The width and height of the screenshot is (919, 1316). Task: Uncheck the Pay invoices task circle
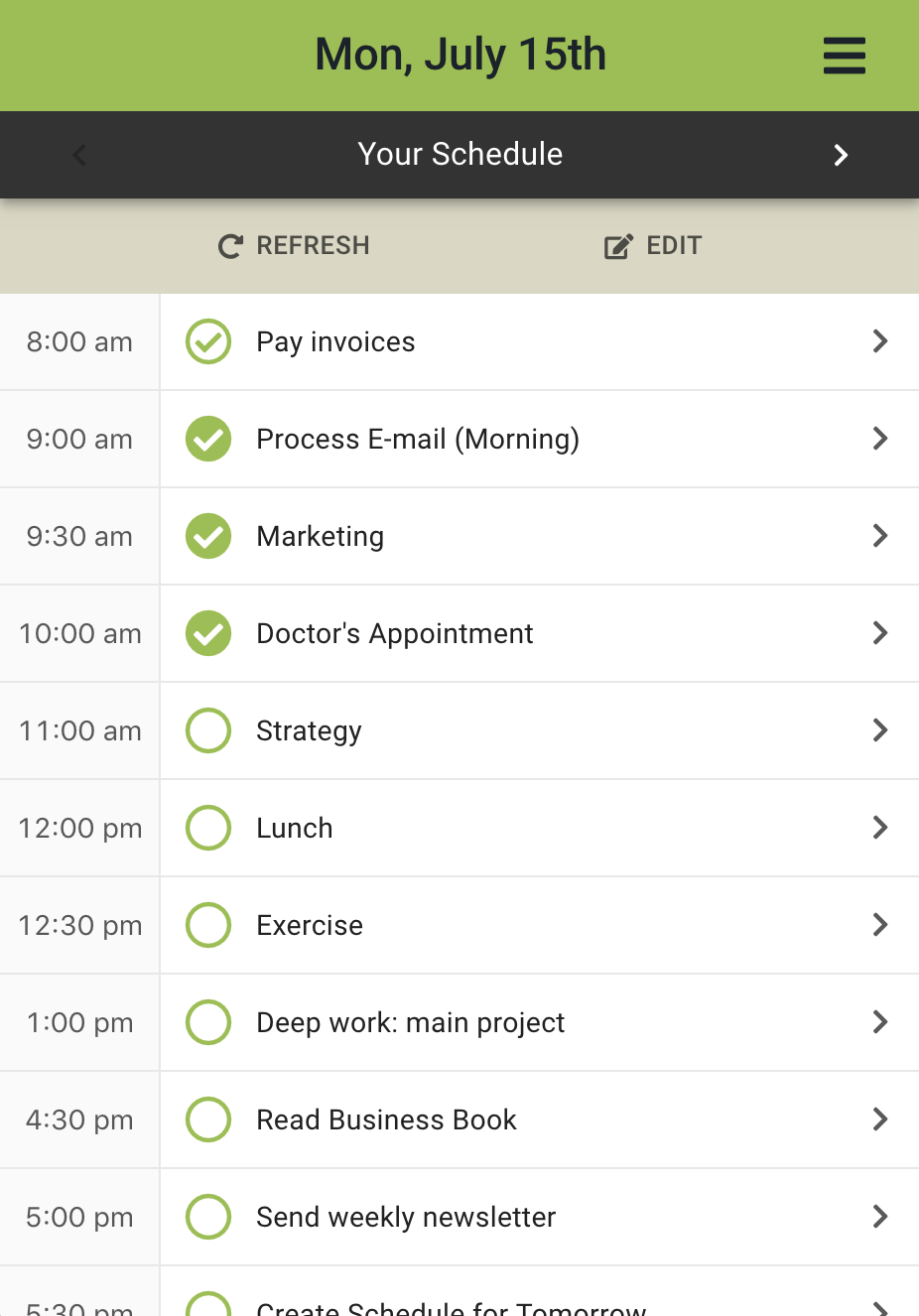208,341
